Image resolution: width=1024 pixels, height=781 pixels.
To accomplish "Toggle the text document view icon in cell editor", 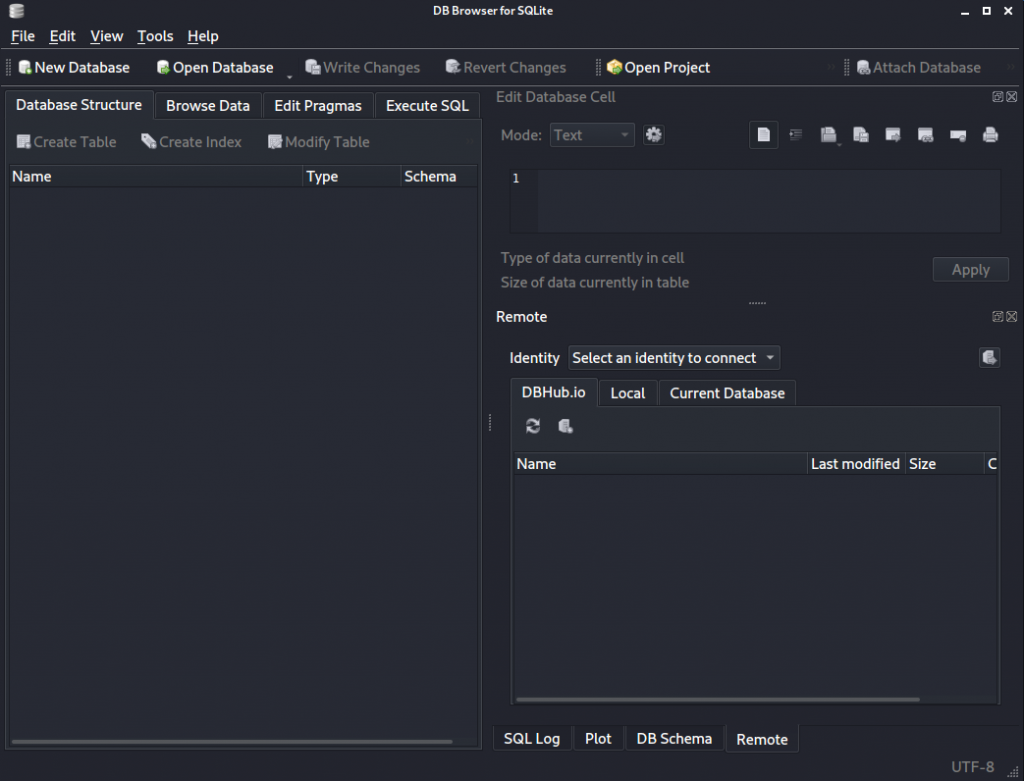I will 763,135.
